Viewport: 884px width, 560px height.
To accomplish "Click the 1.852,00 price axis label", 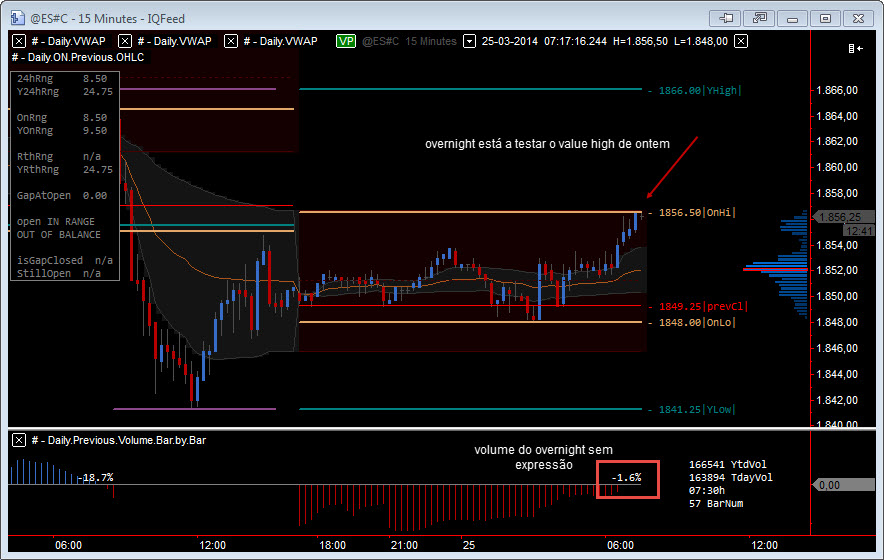I will coord(837,270).
